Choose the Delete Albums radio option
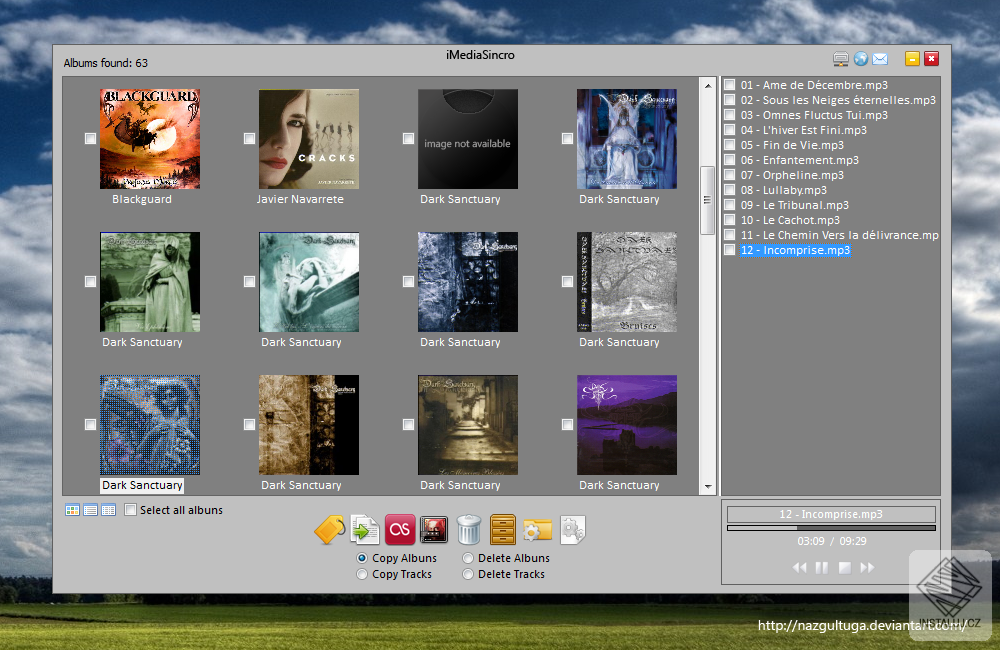 (x=468, y=558)
